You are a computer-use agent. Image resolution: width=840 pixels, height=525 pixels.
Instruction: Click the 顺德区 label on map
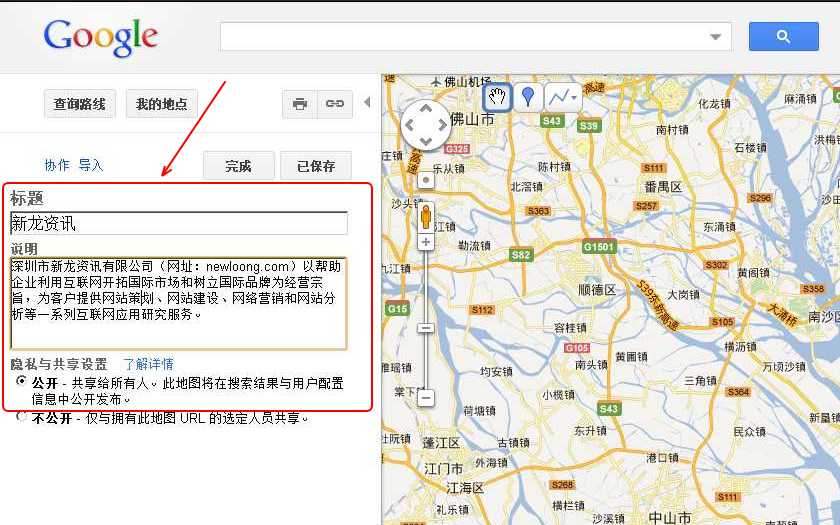coord(597,290)
